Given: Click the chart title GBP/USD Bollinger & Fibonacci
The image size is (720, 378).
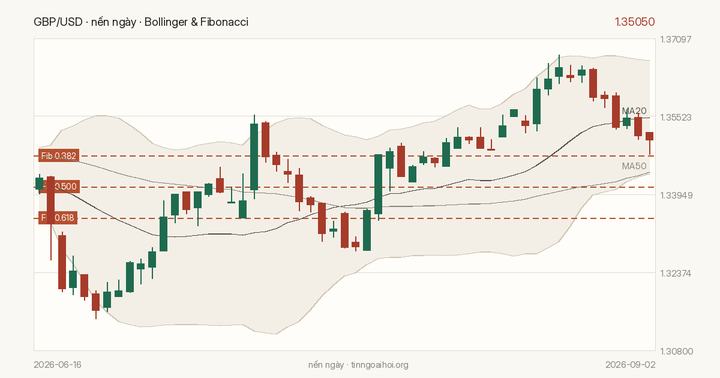Looking at the screenshot, I should click(141, 22).
